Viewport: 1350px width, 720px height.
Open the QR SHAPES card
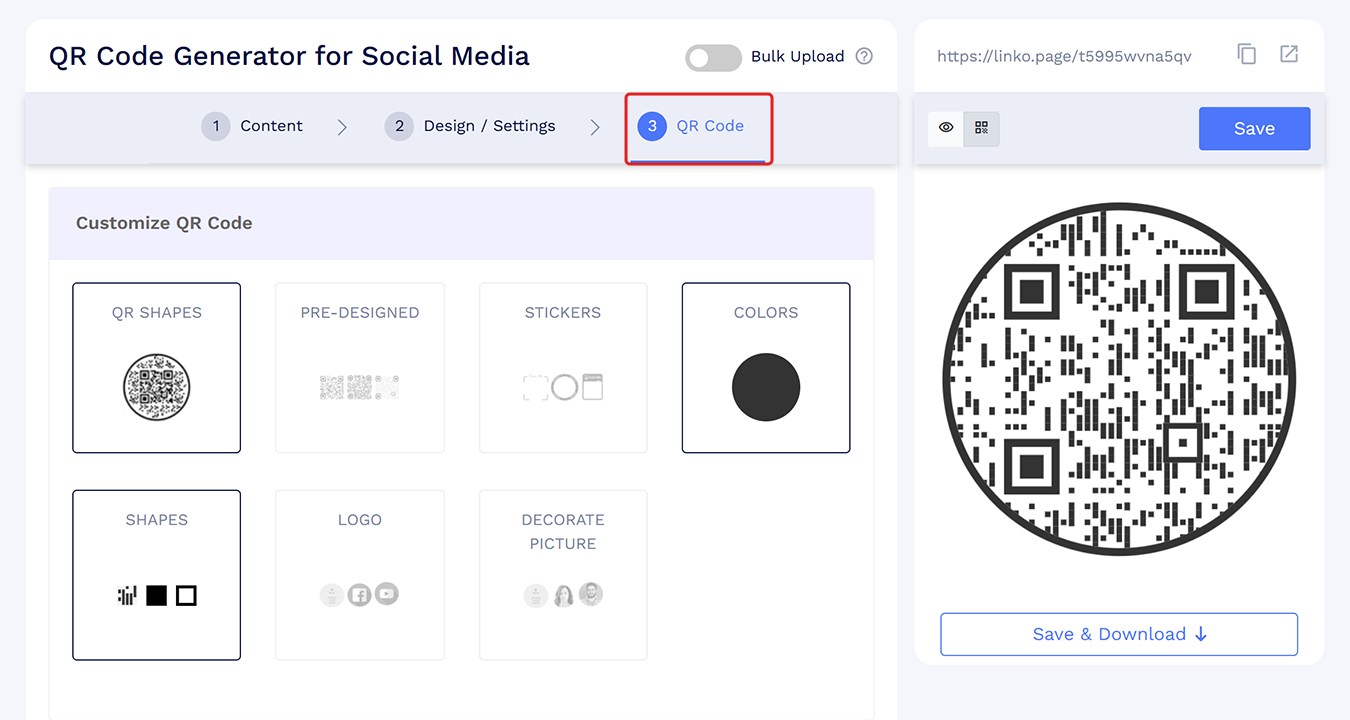pyautogui.click(x=157, y=368)
